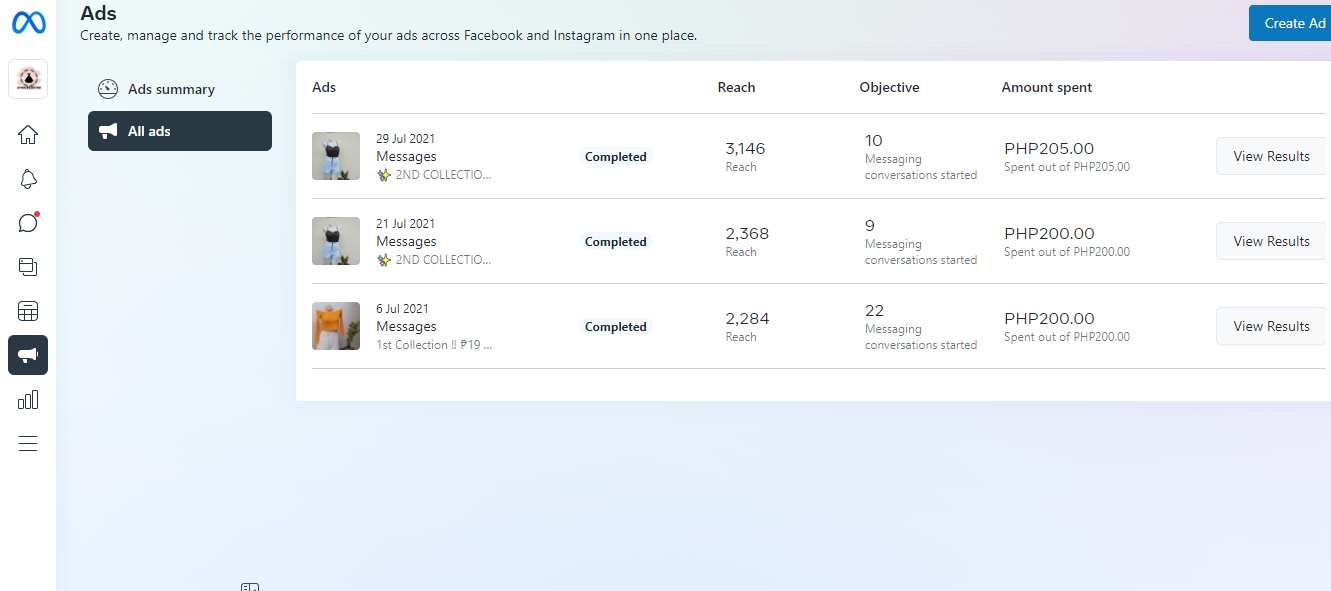The height and width of the screenshot is (591, 1331).
Task: Click the 1st Collection ad title link
Action: [x=434, y=345]
